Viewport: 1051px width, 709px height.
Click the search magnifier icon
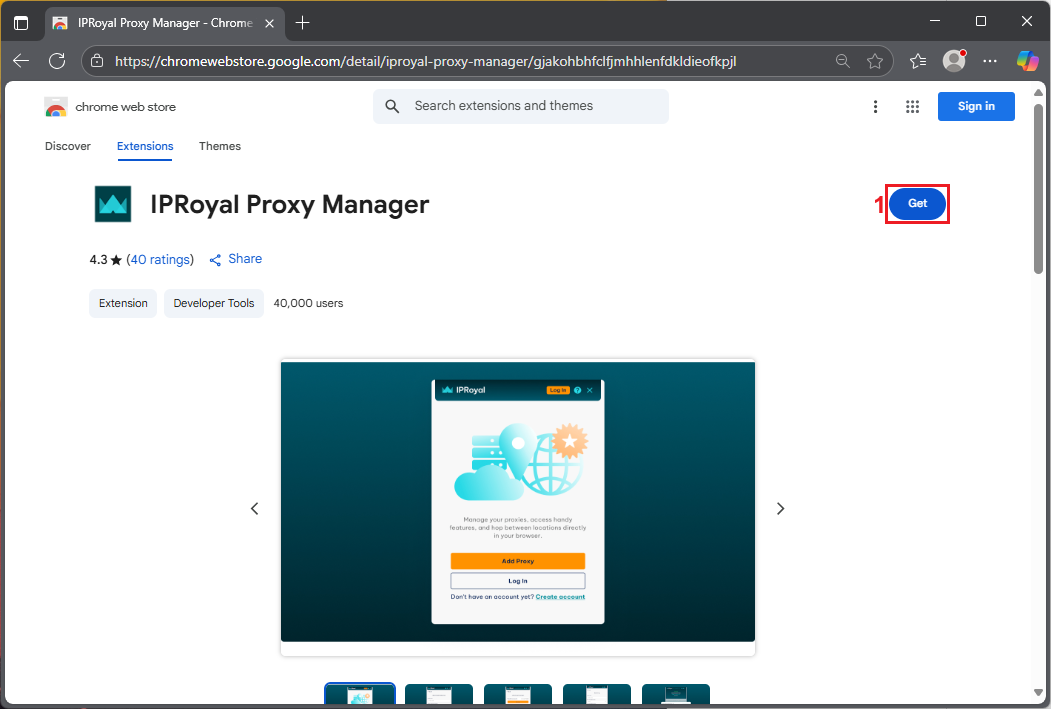pyautogui.click(x=393, y=106)
